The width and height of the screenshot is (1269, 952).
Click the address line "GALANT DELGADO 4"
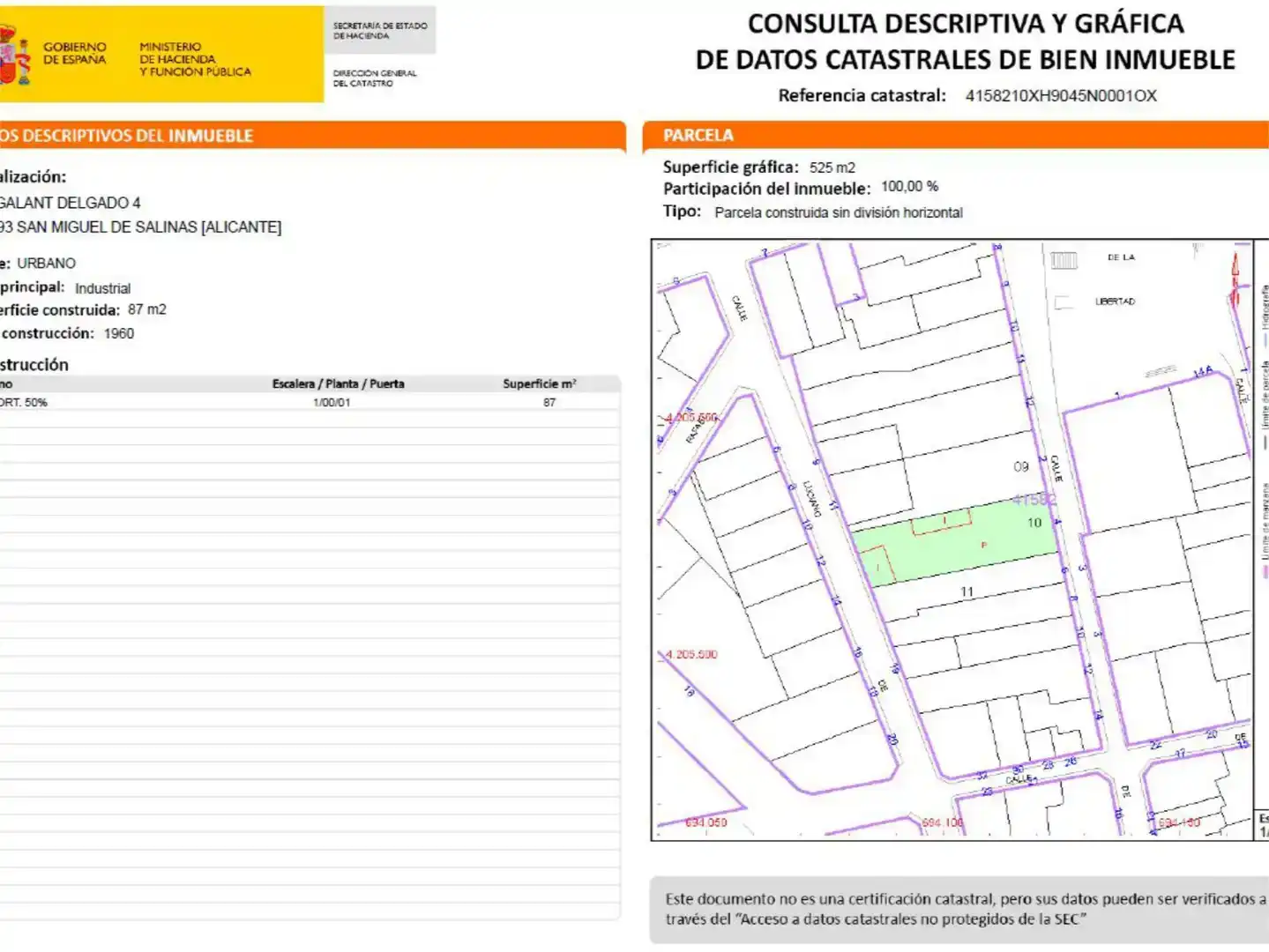(70, 203)
